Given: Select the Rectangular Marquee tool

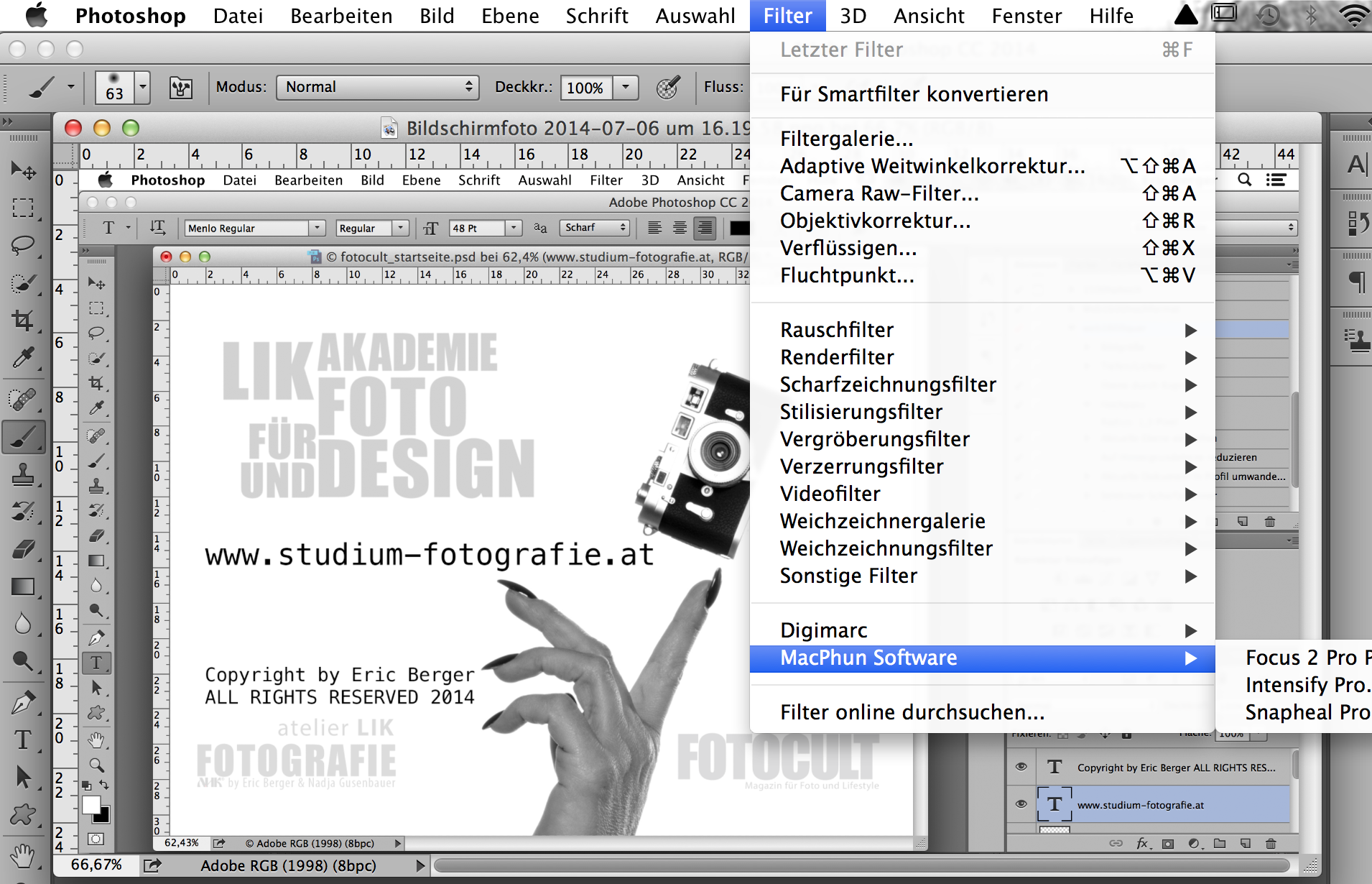Looking at the screenshot, I should click(24, 208).
